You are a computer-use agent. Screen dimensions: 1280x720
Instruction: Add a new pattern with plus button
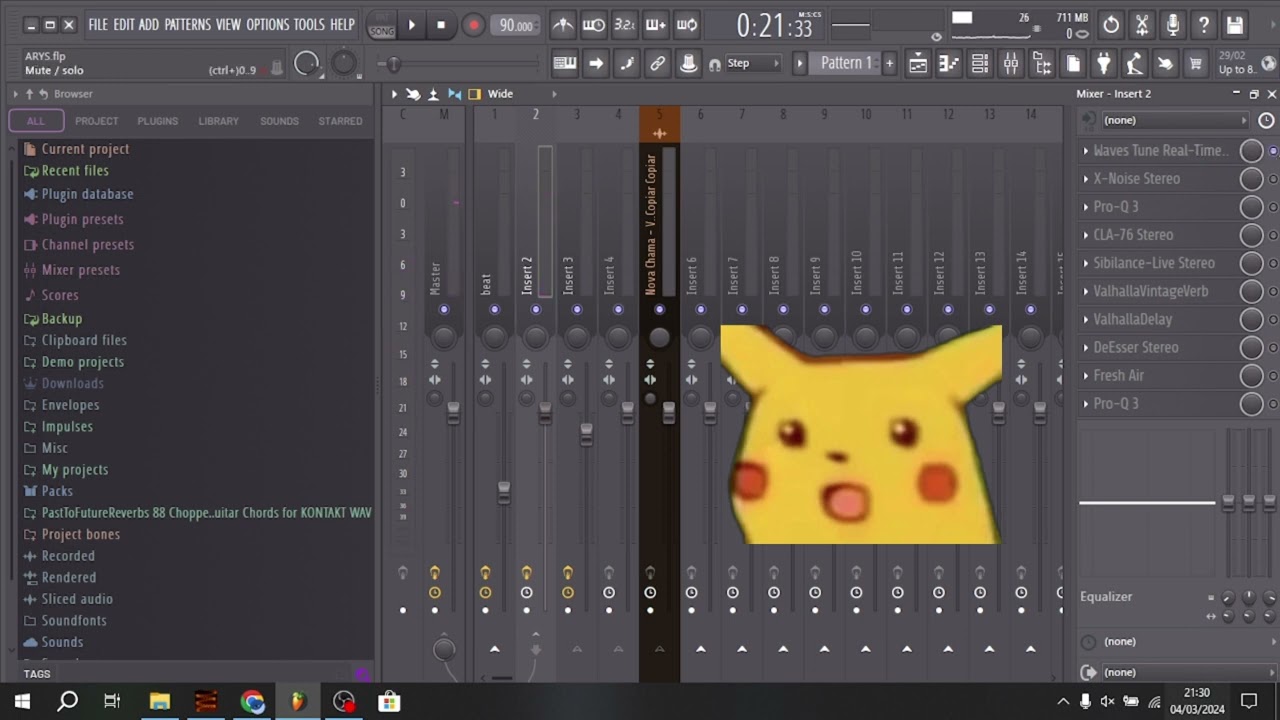click(x=889, y=64)
